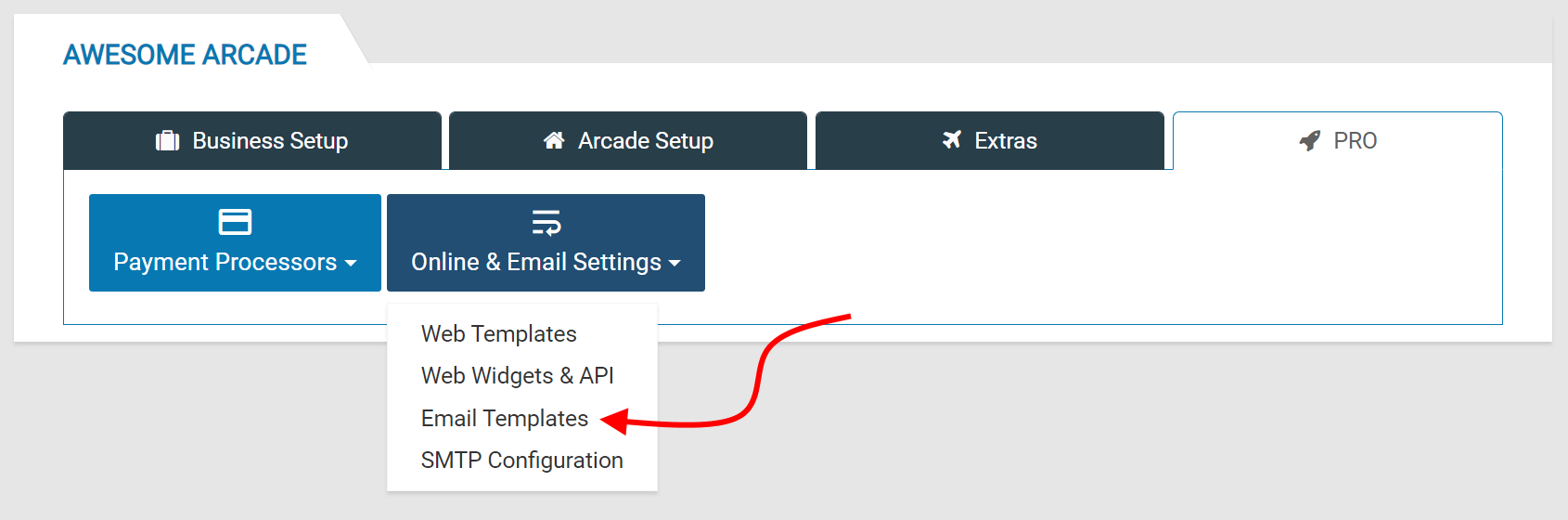Open the Payment Processors button
1568x520 pixels.
[x=235, y=242]
